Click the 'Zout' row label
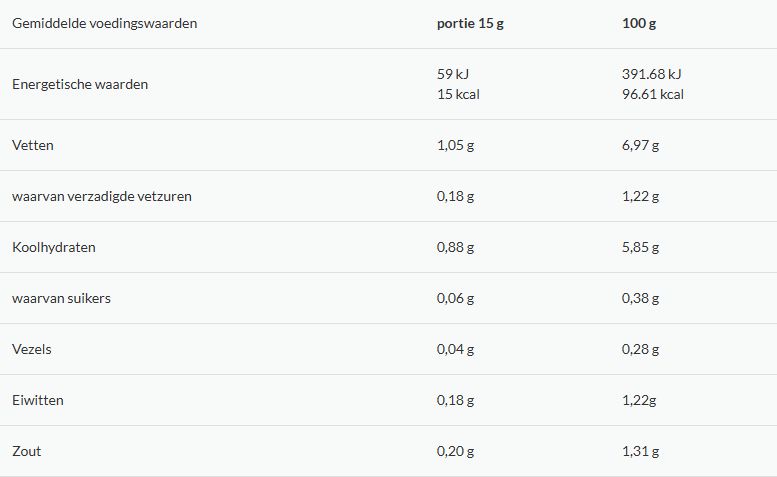 (27, 451)
